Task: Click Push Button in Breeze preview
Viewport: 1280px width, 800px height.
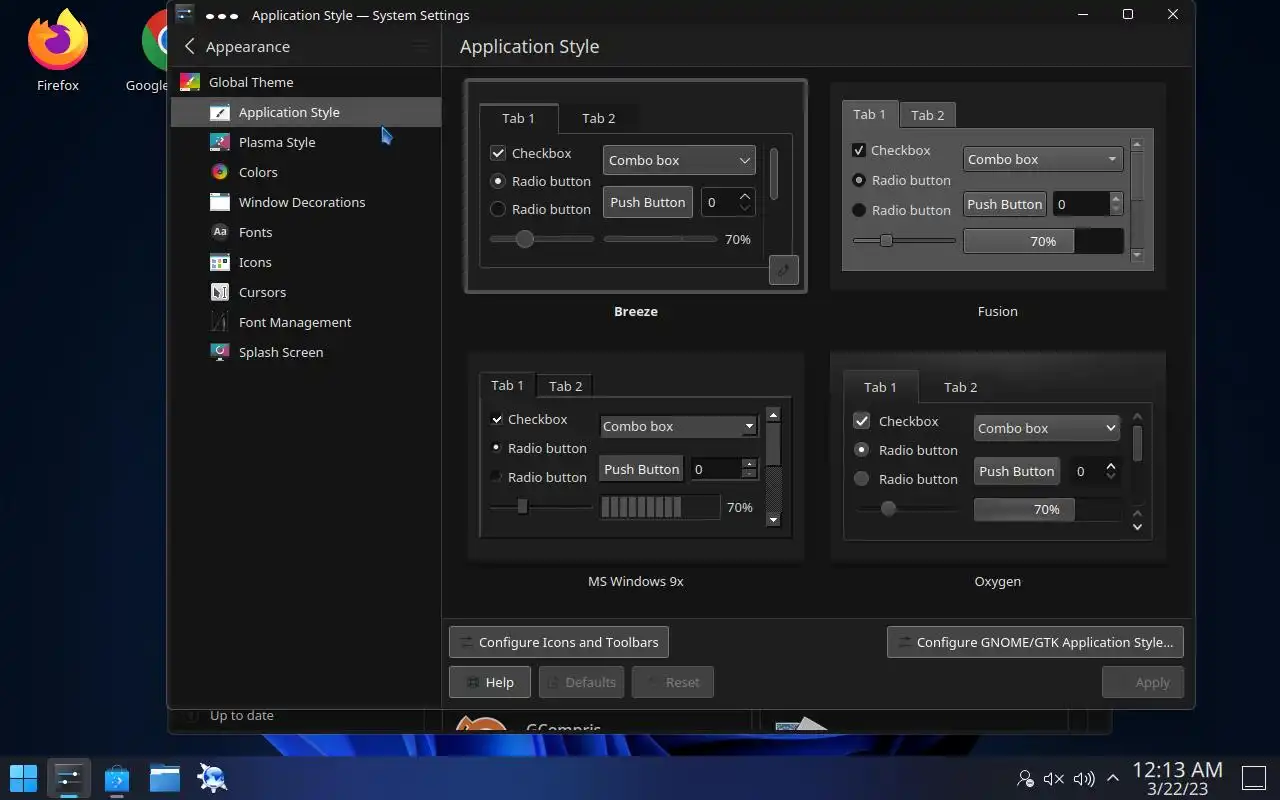Action: (x=648, y=202)
